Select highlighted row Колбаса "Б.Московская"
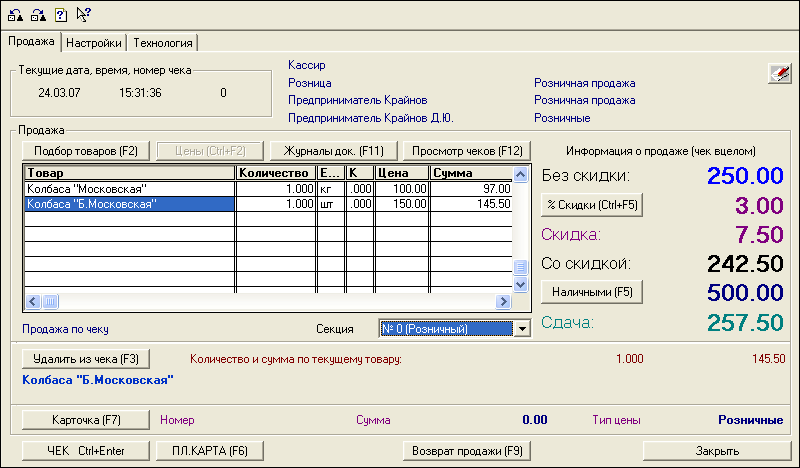 point(268,204)
